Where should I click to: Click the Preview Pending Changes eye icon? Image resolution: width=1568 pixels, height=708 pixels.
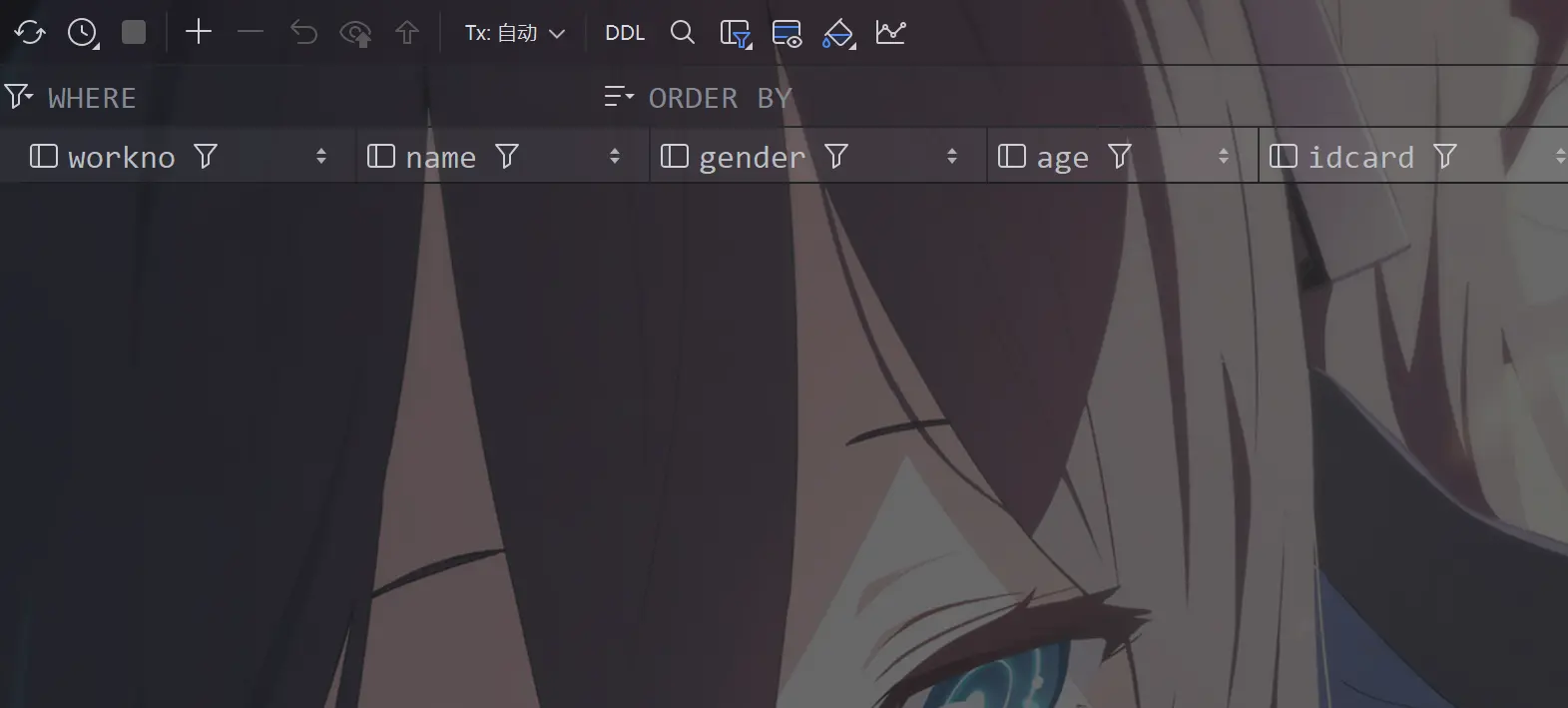(x=356, y=34)
